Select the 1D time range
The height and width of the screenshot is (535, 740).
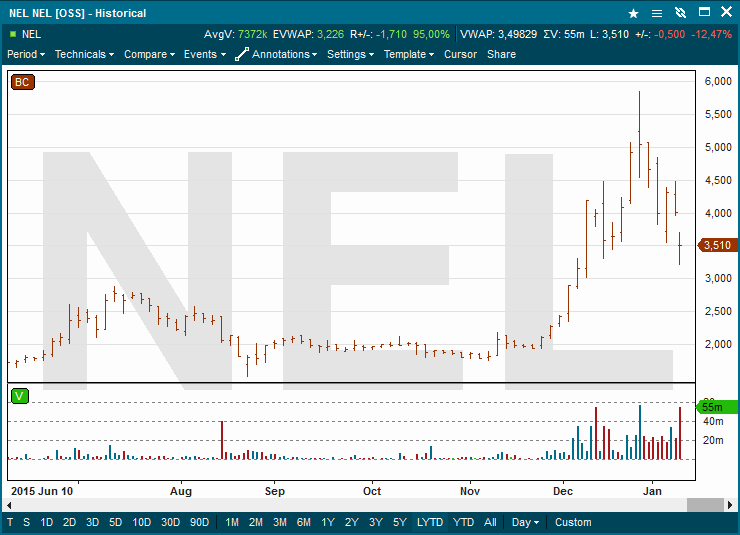click(46, 522)
